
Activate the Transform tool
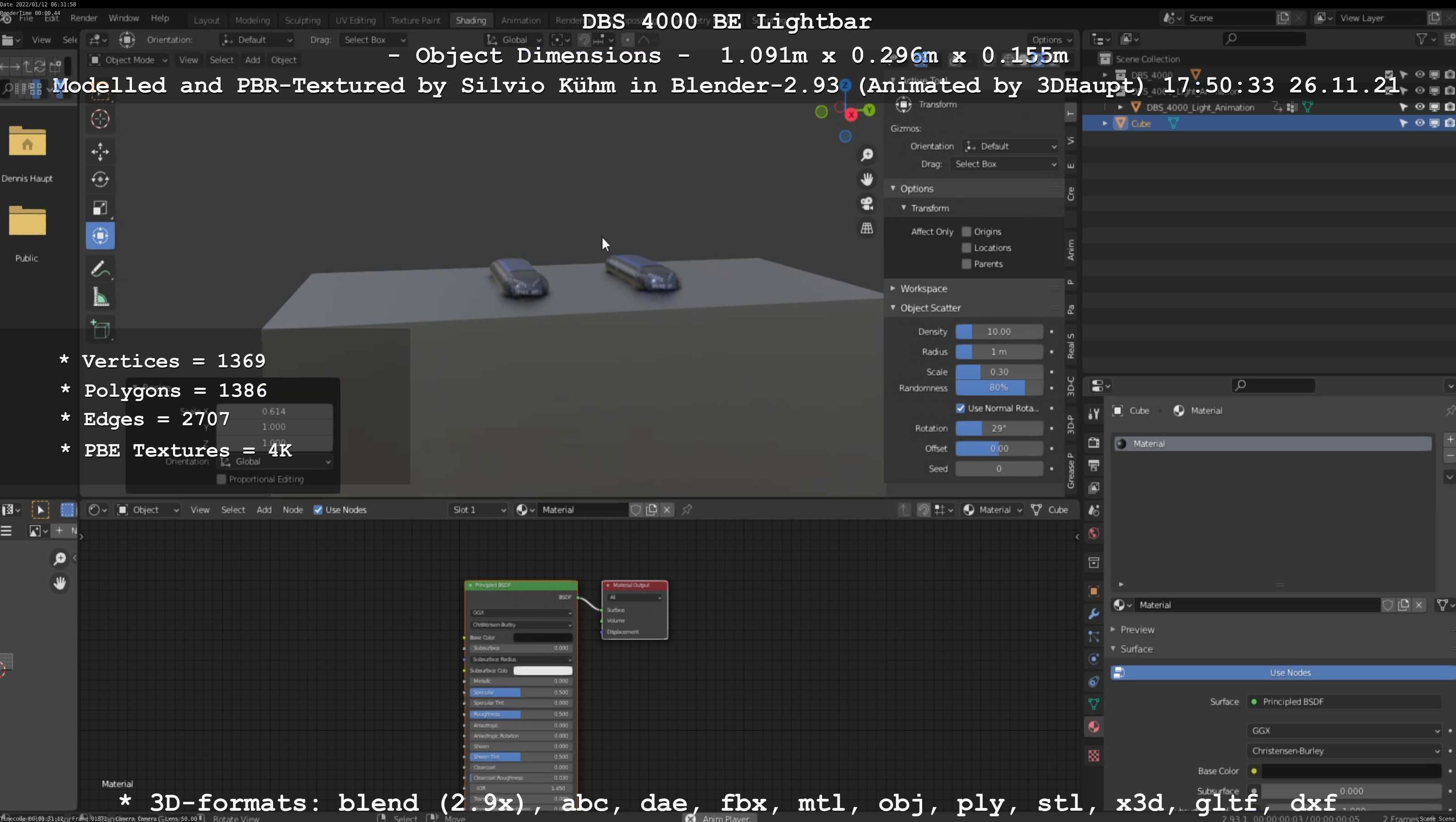coord(100,236)
